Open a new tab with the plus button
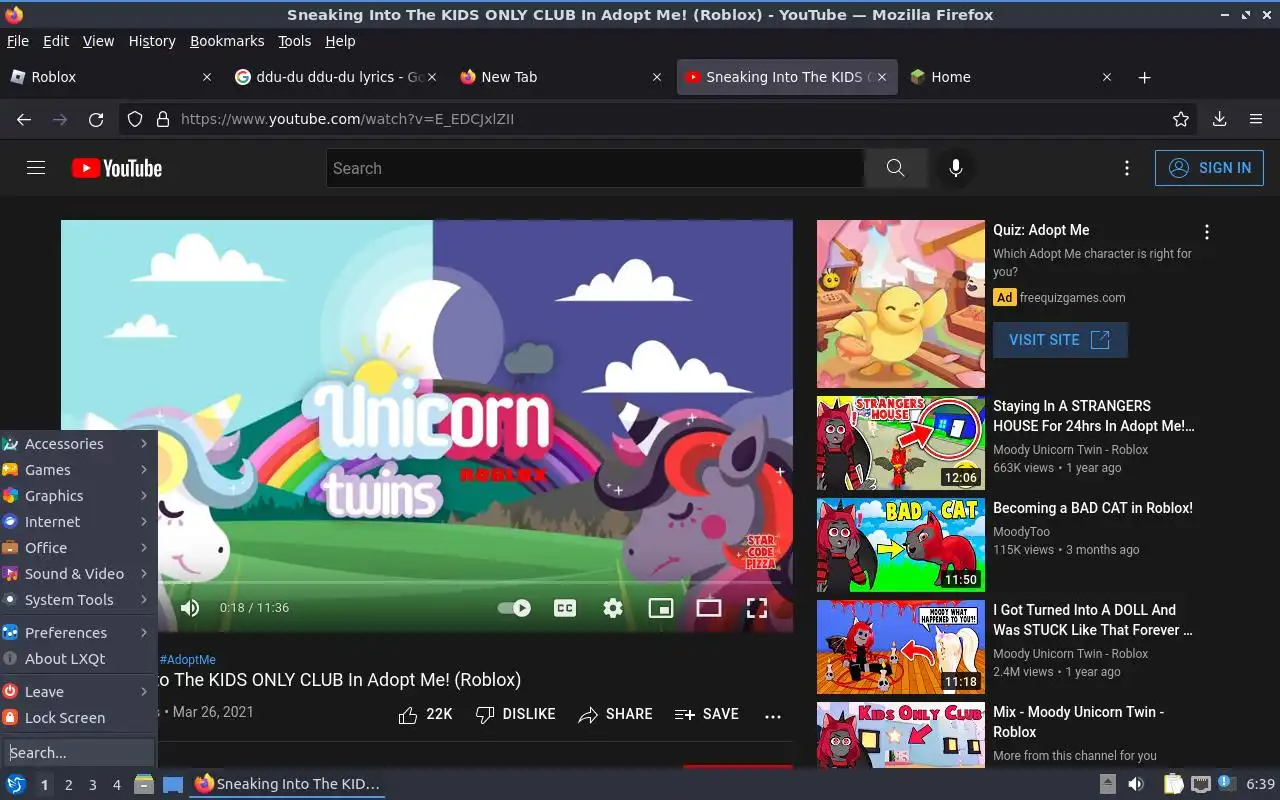The height and width of the screenshot is (800, 1280). click(x=1145, y=77)
